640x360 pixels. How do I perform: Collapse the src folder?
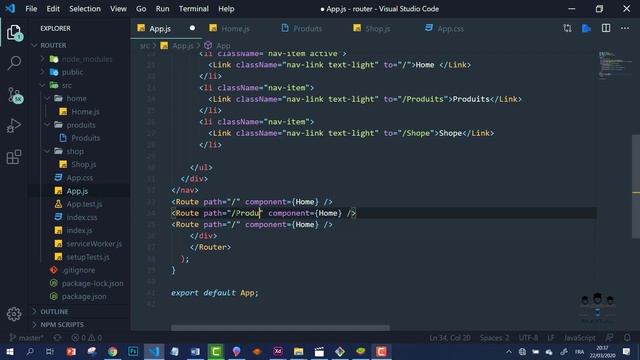(80, 85)
